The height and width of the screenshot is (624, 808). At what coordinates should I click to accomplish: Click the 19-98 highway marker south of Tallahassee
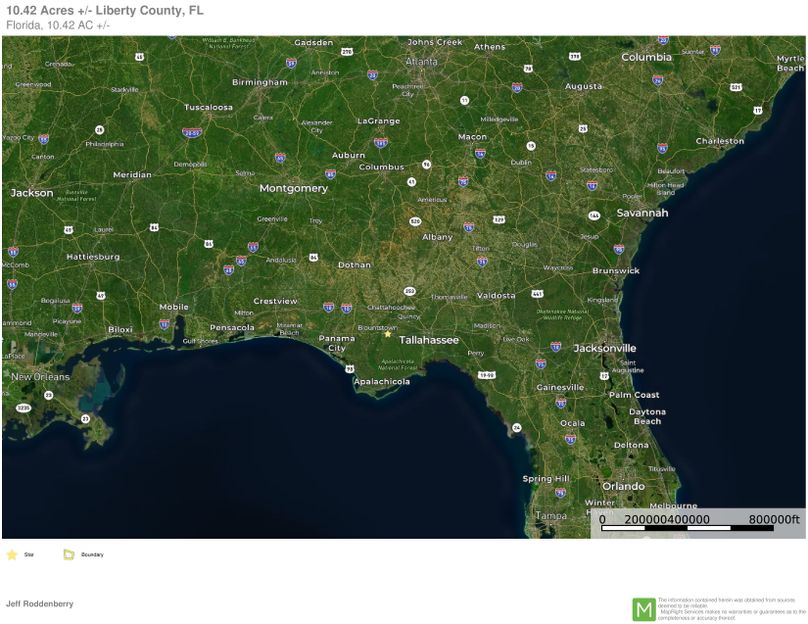coord(486,374)
